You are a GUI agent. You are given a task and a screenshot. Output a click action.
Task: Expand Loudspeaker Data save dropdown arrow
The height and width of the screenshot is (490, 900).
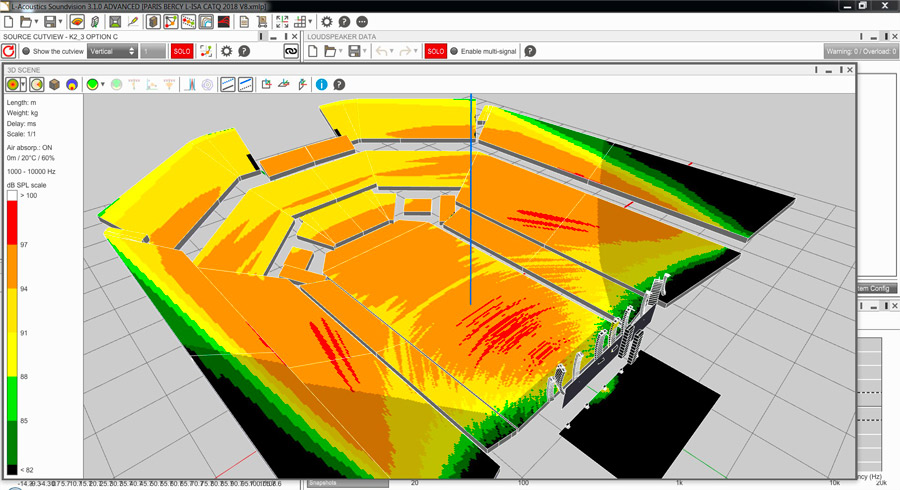364,51
